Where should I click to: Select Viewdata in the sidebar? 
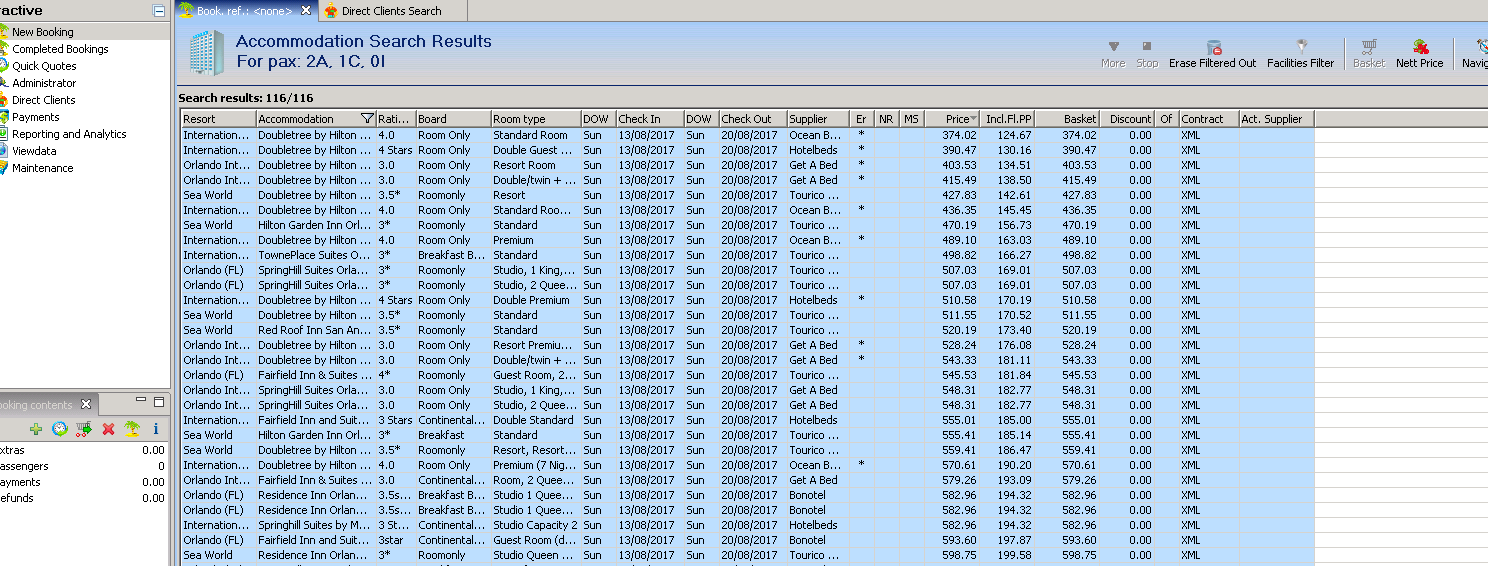pos(35,151)
